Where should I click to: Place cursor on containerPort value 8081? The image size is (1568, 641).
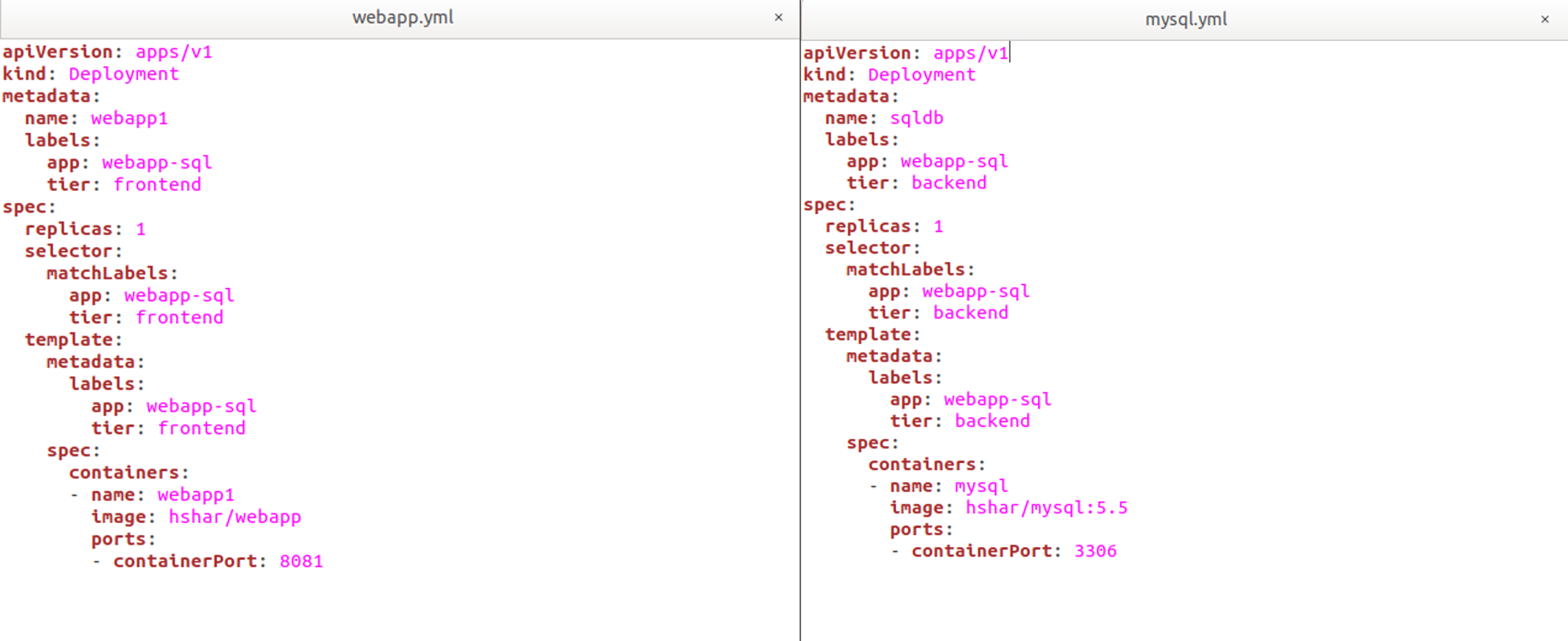click(301, 562)
